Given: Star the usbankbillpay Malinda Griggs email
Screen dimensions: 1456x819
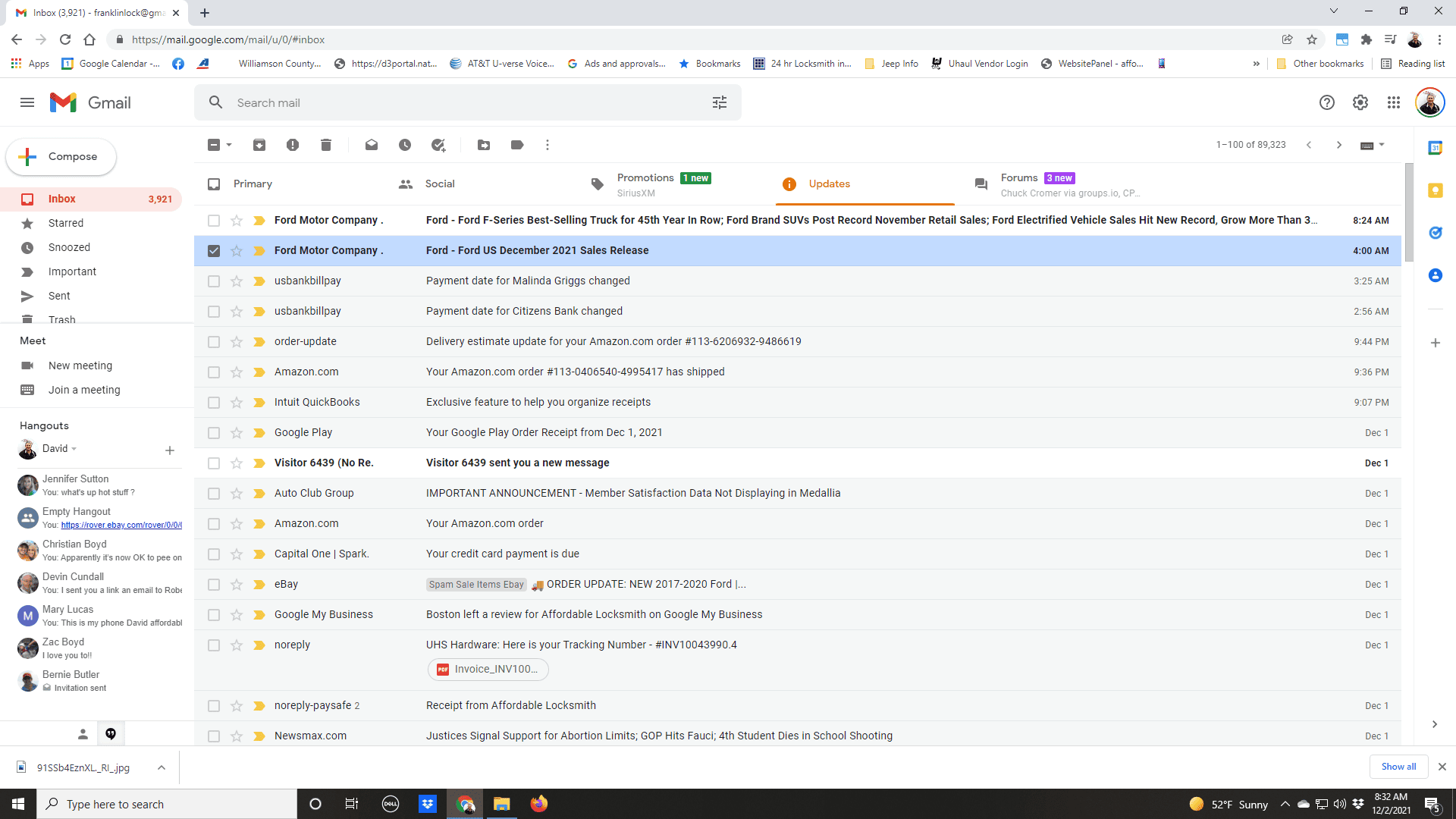Looking at the screenshot, I should pyautogui.click(x=237, y=281).
